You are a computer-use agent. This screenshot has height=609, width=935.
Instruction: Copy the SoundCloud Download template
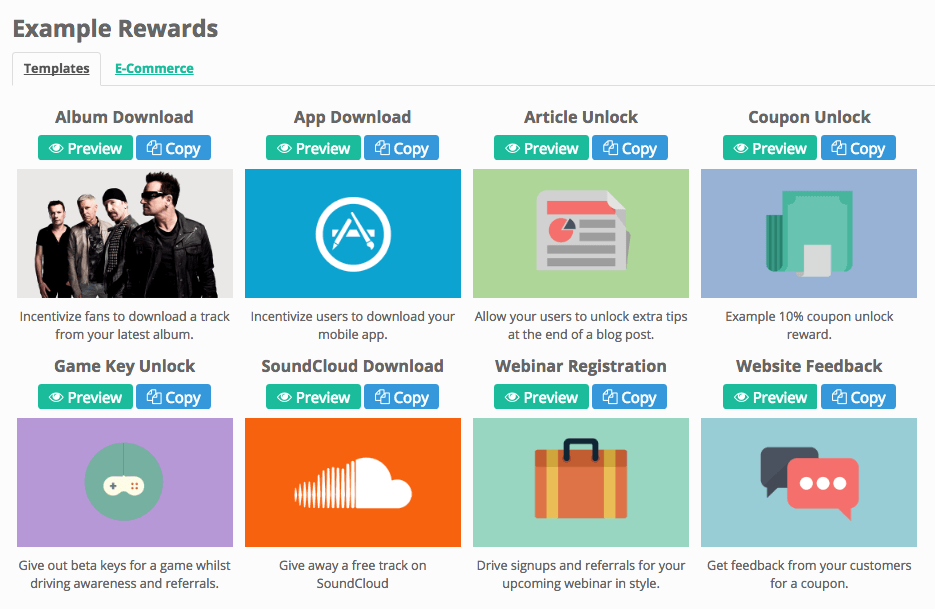coord(401,397)
